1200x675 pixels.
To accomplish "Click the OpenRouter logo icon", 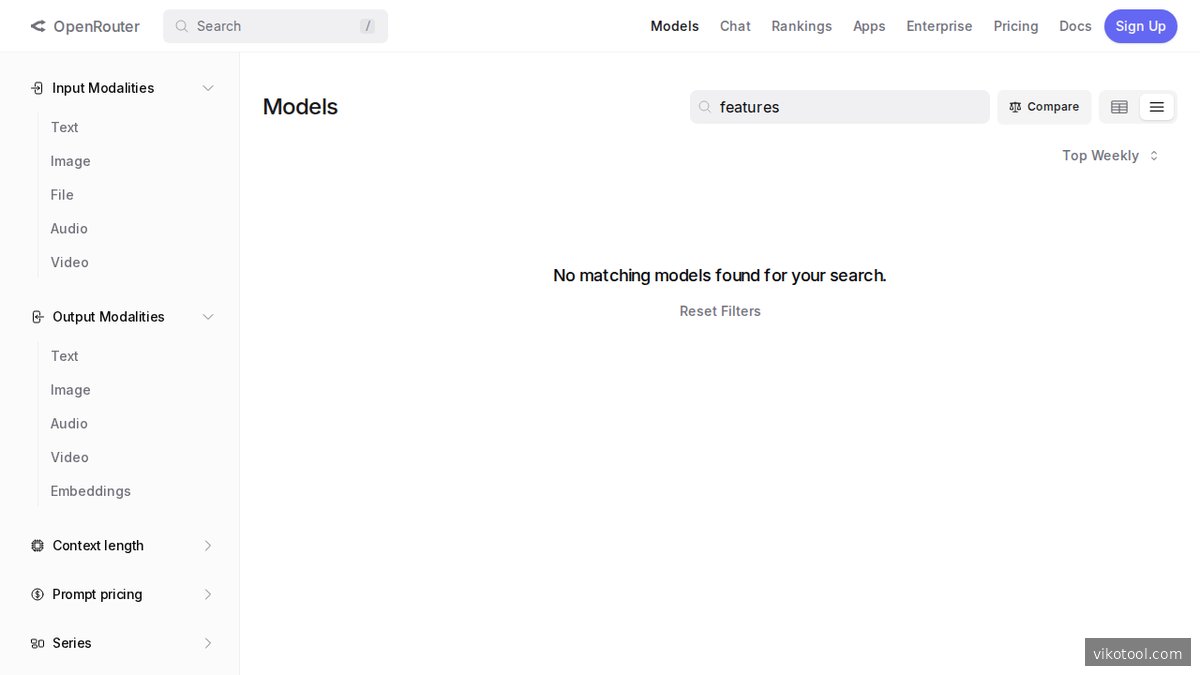I will (38, 26).
